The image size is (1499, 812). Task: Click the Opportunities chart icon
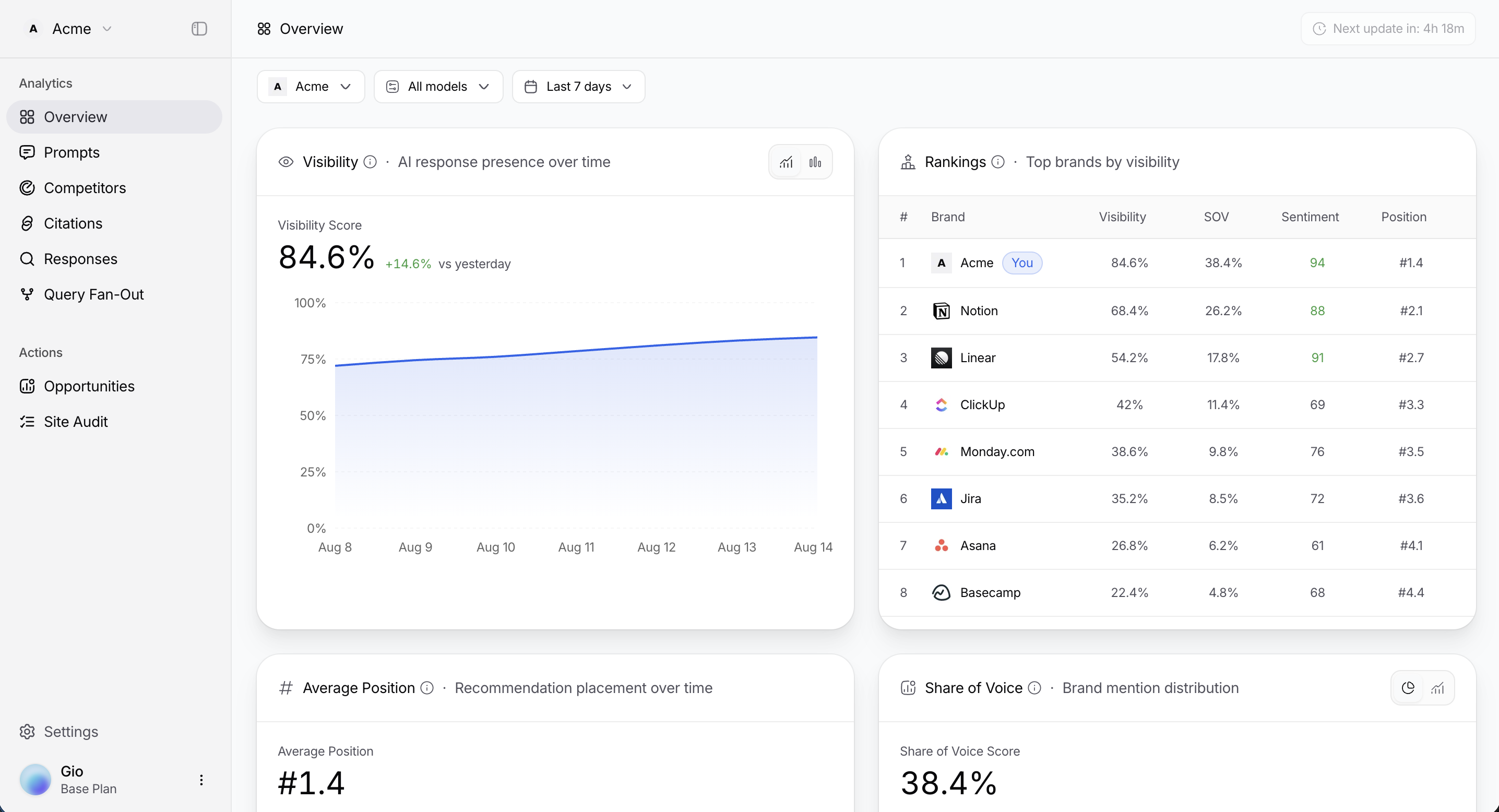point(27,386)
